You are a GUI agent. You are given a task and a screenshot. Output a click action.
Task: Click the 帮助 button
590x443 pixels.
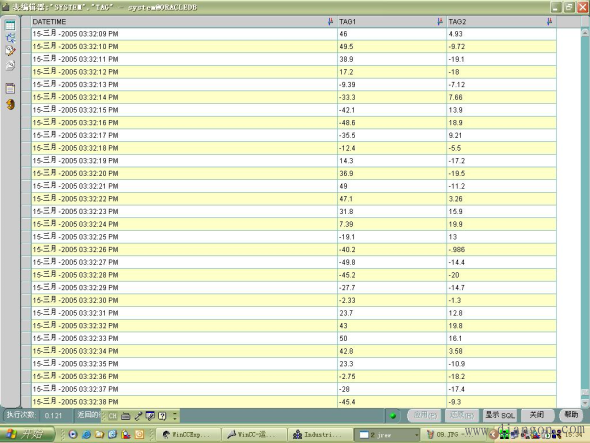(x=571, y=415)
